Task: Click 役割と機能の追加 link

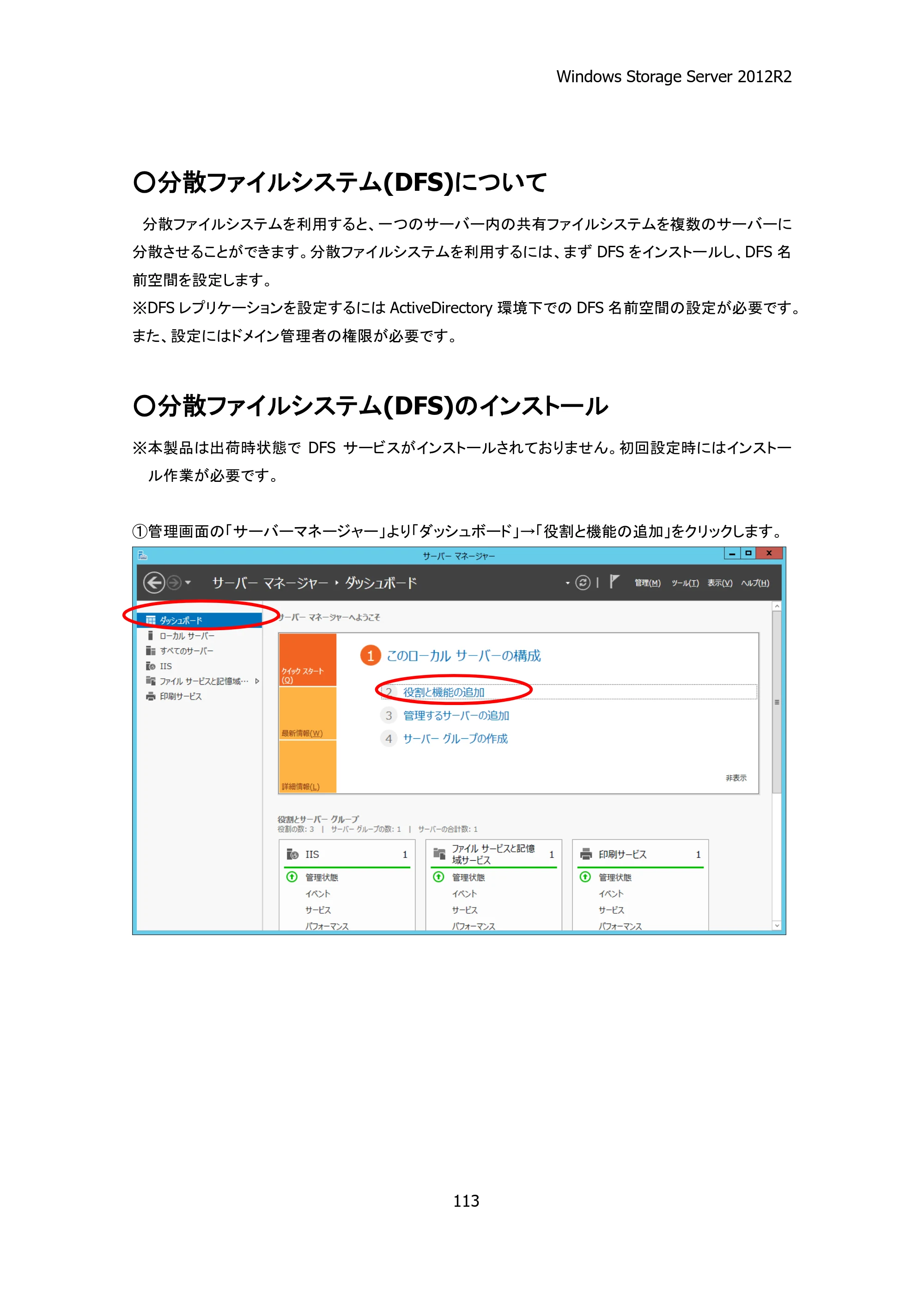Action: pyautogui.click(x=444, y=692)
